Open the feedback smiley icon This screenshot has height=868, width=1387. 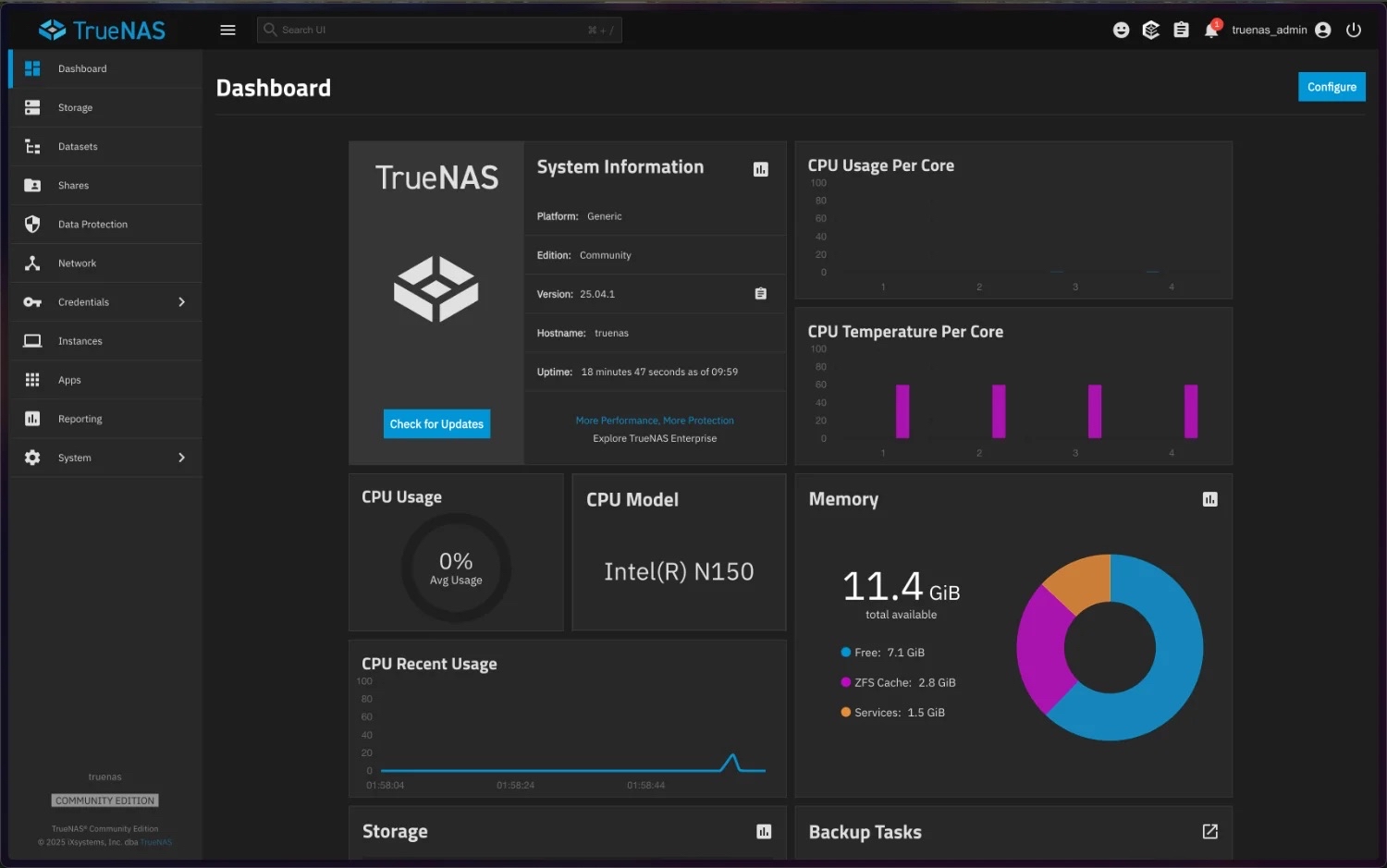click(x=1121, y=30)
